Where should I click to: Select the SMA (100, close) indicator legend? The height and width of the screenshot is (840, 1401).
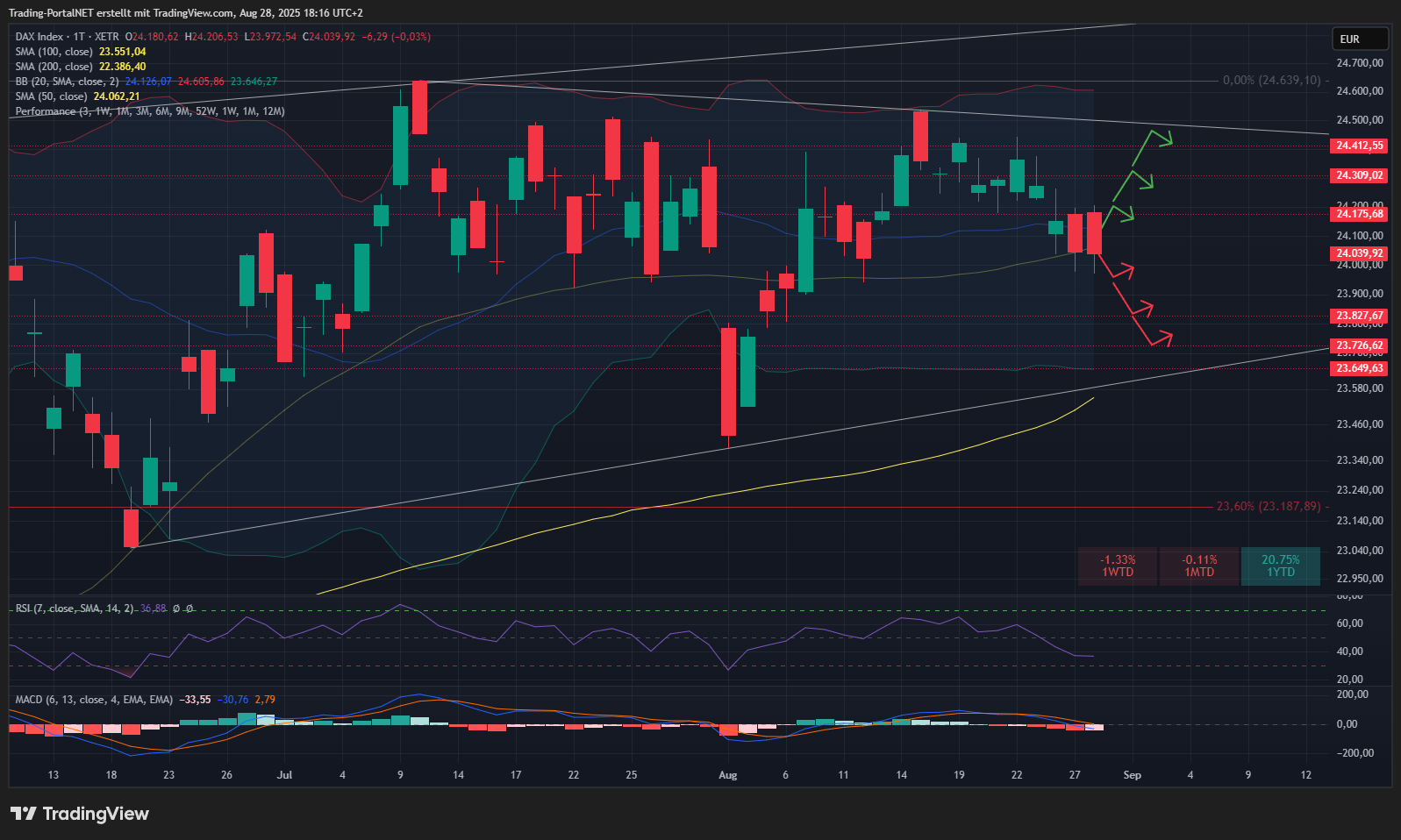coord(54,52)
